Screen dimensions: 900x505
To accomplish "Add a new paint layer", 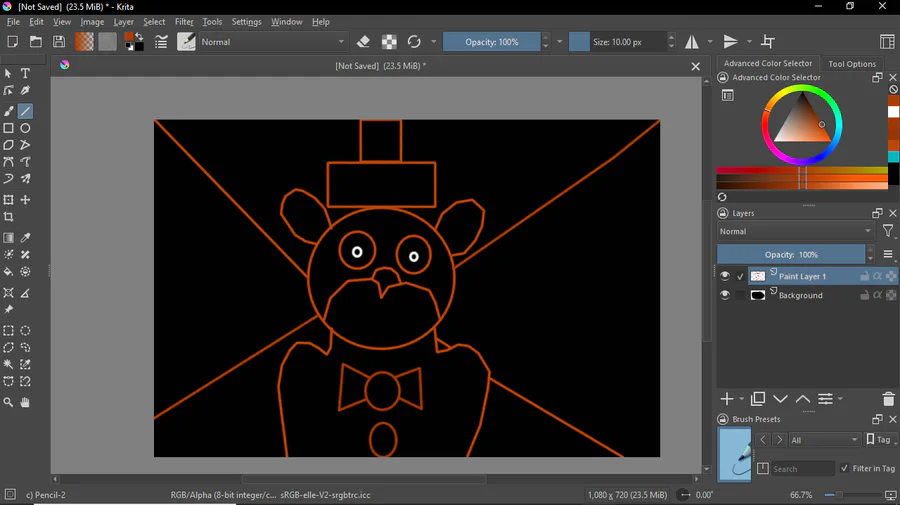I will (x=727, y=399).
